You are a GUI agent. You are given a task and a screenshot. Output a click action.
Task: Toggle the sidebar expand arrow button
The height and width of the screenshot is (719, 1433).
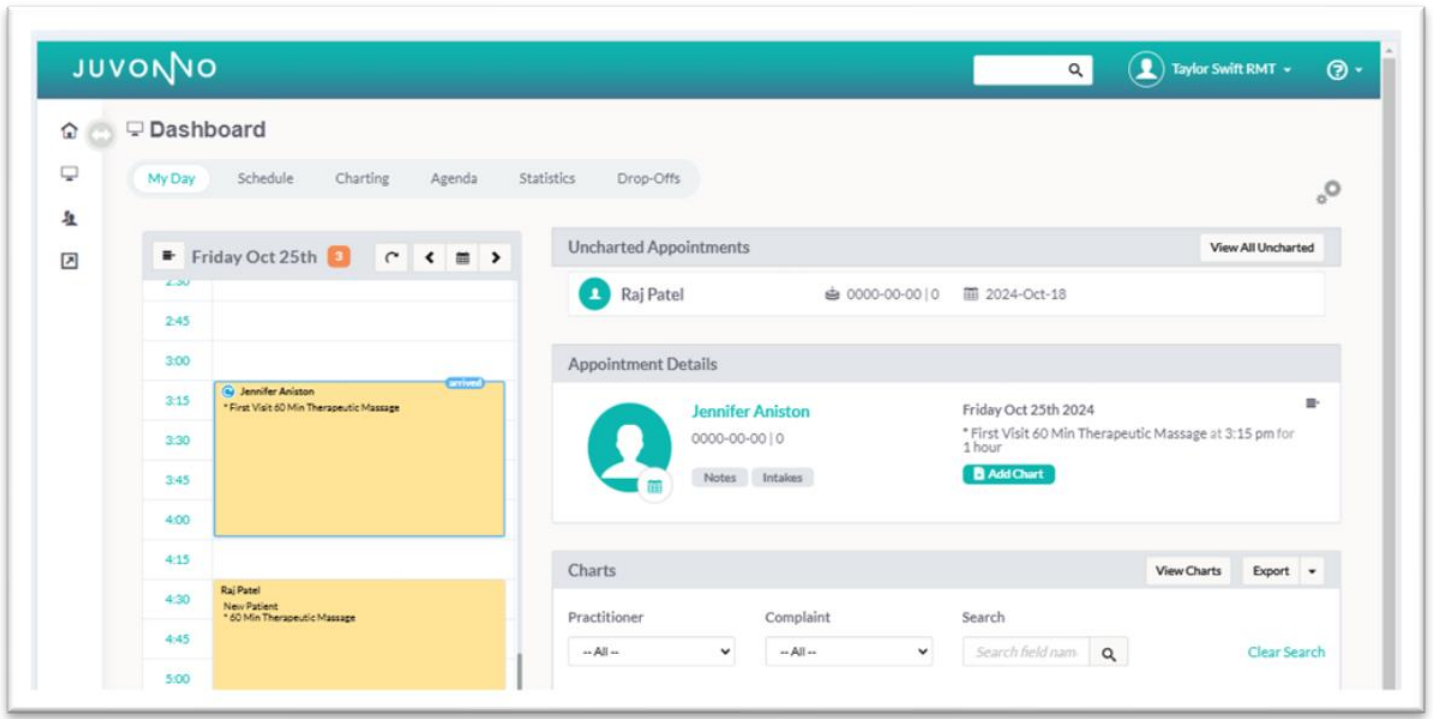coord(100,133)
